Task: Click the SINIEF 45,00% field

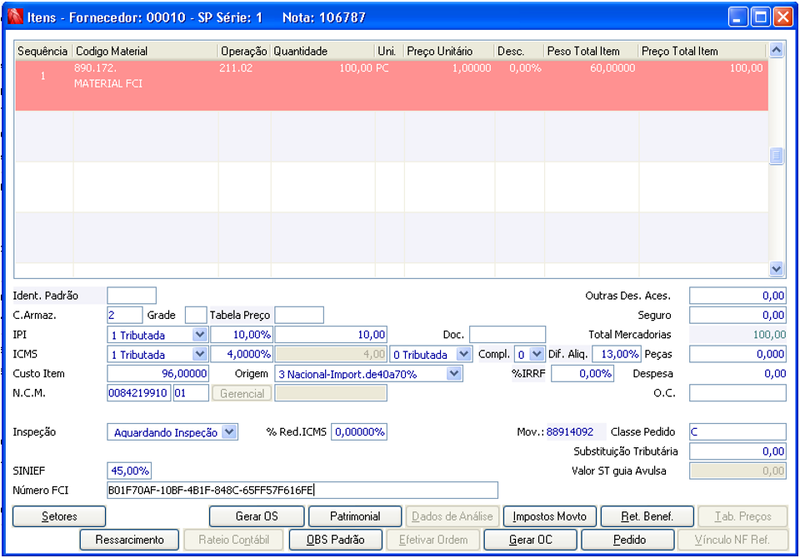Action: [130, 471]
